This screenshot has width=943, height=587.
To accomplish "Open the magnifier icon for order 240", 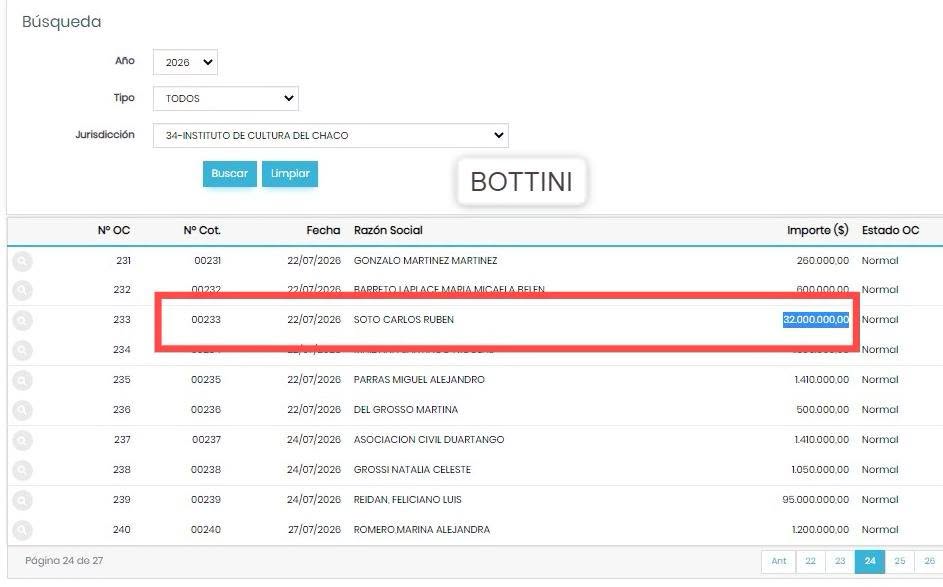I will point(22,530).
